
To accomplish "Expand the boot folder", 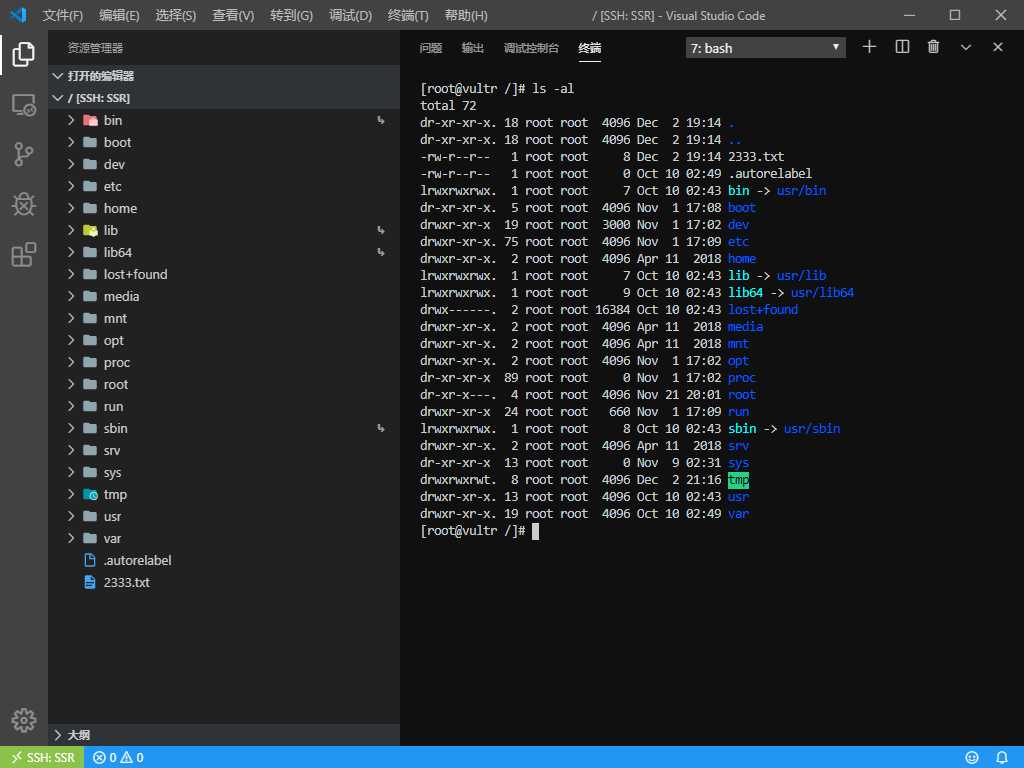I will (x=224, y=142).
